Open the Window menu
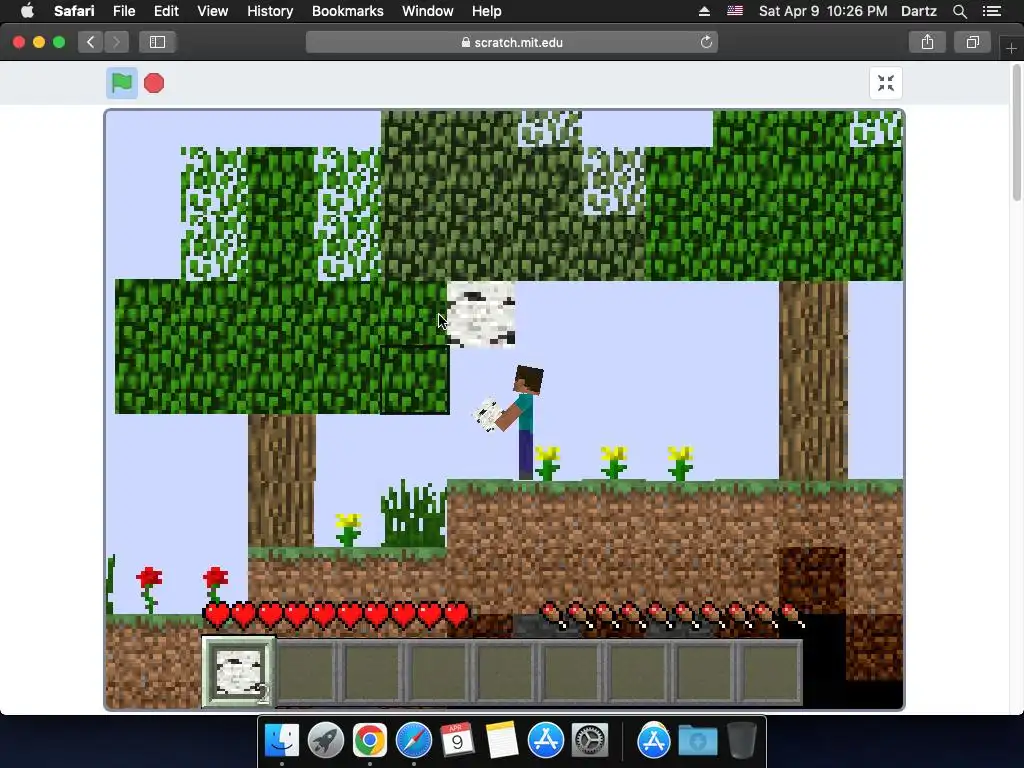 pos(428,11)
